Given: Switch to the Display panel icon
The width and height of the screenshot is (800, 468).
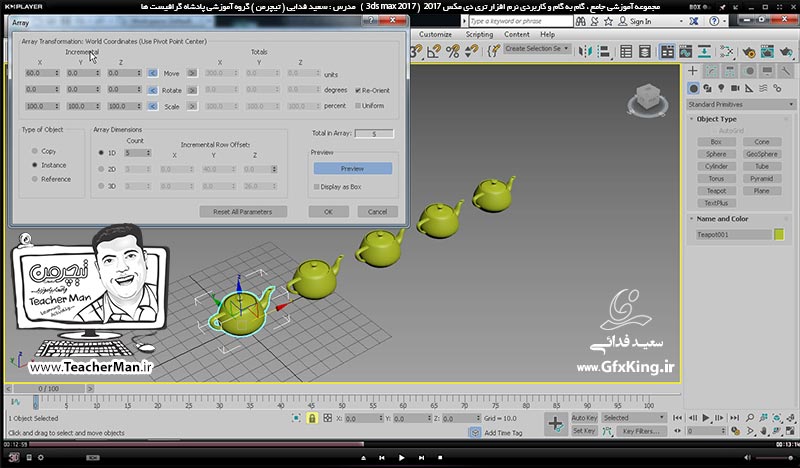Looking at the screenshot, I should [x=767, y=71].
